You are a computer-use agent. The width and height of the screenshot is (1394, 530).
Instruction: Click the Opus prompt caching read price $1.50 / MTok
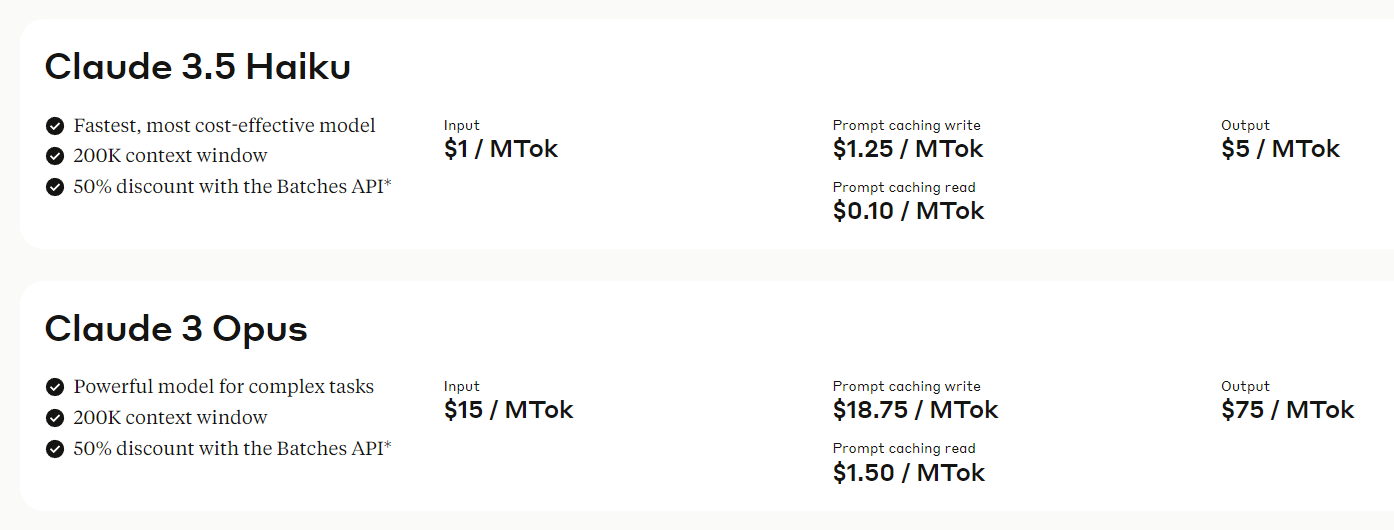[909, 472]
